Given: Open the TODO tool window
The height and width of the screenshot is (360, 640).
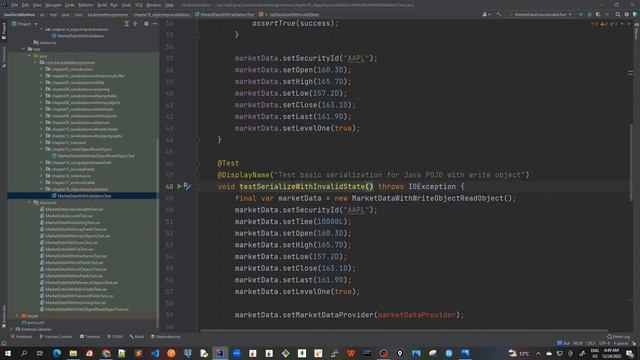Looking at the screenshot, I should tap(115, 337).
